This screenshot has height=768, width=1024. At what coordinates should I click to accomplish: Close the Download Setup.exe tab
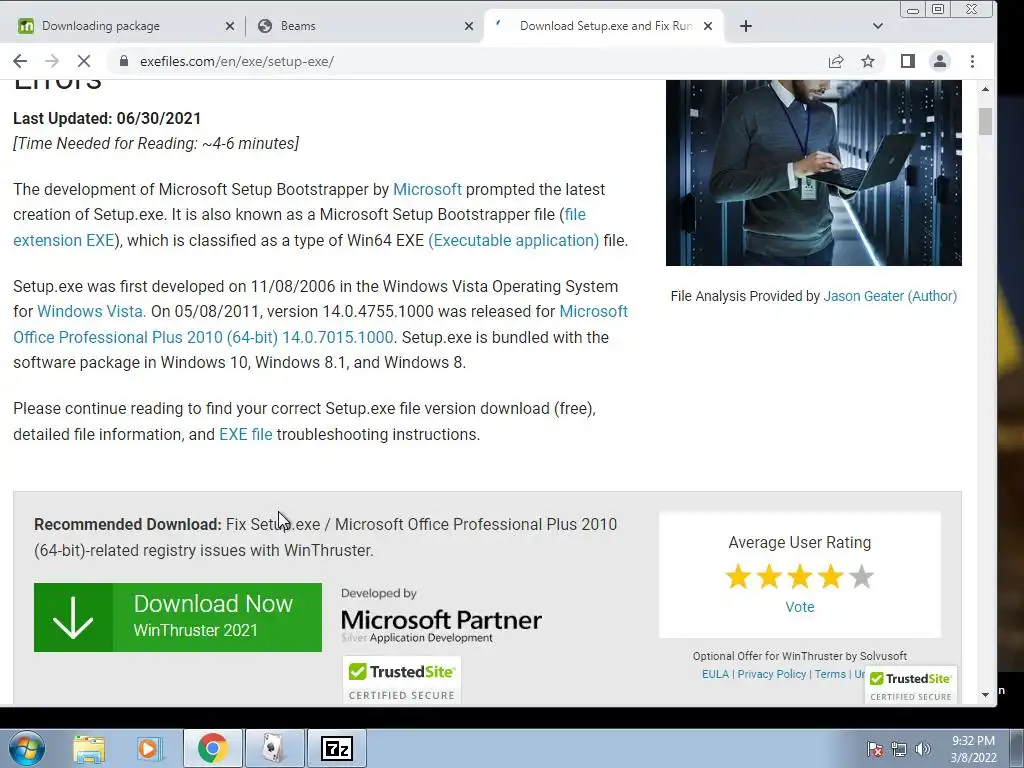click(708, 26)
